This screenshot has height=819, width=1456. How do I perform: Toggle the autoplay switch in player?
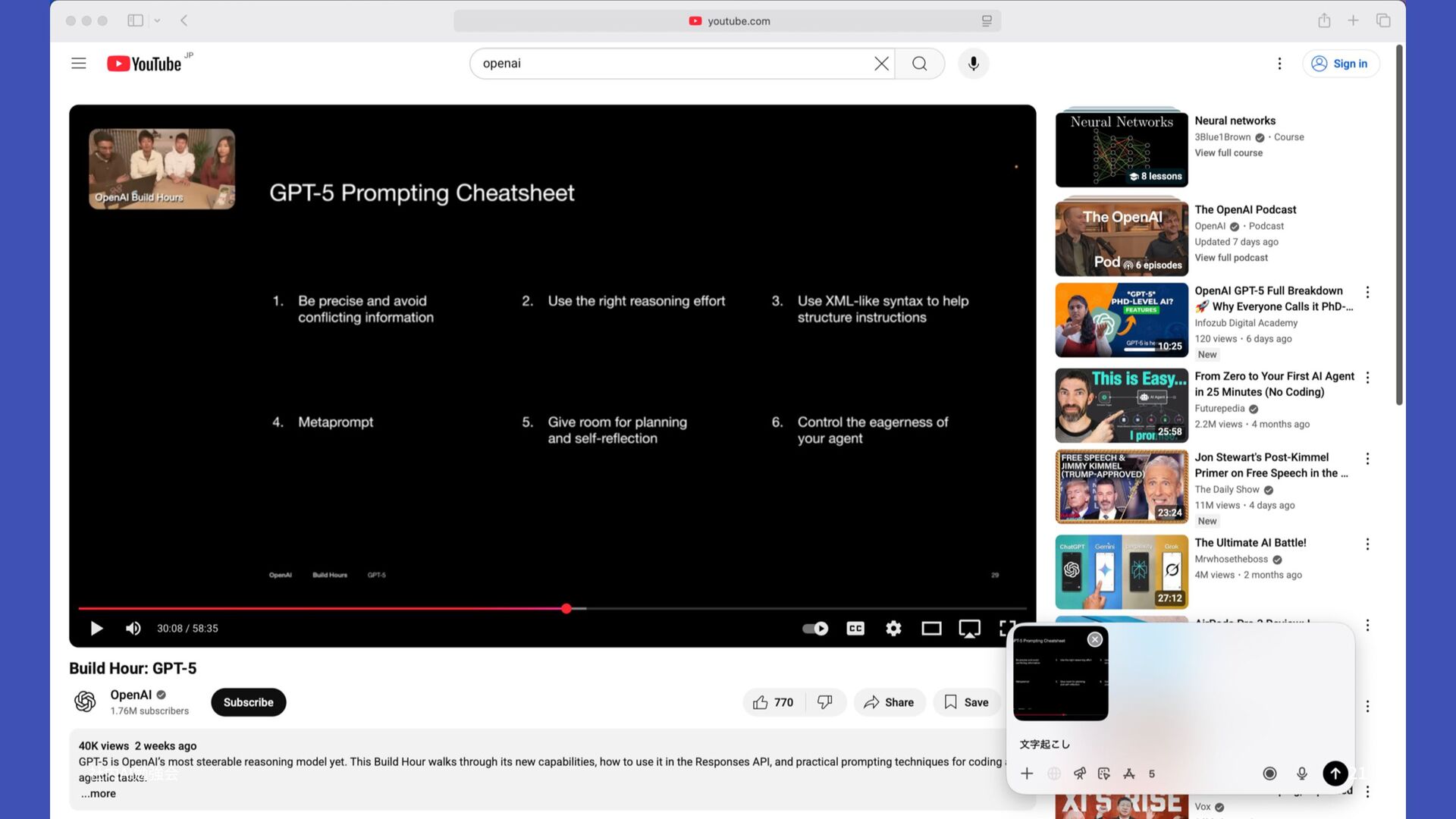tap(815, 628)
